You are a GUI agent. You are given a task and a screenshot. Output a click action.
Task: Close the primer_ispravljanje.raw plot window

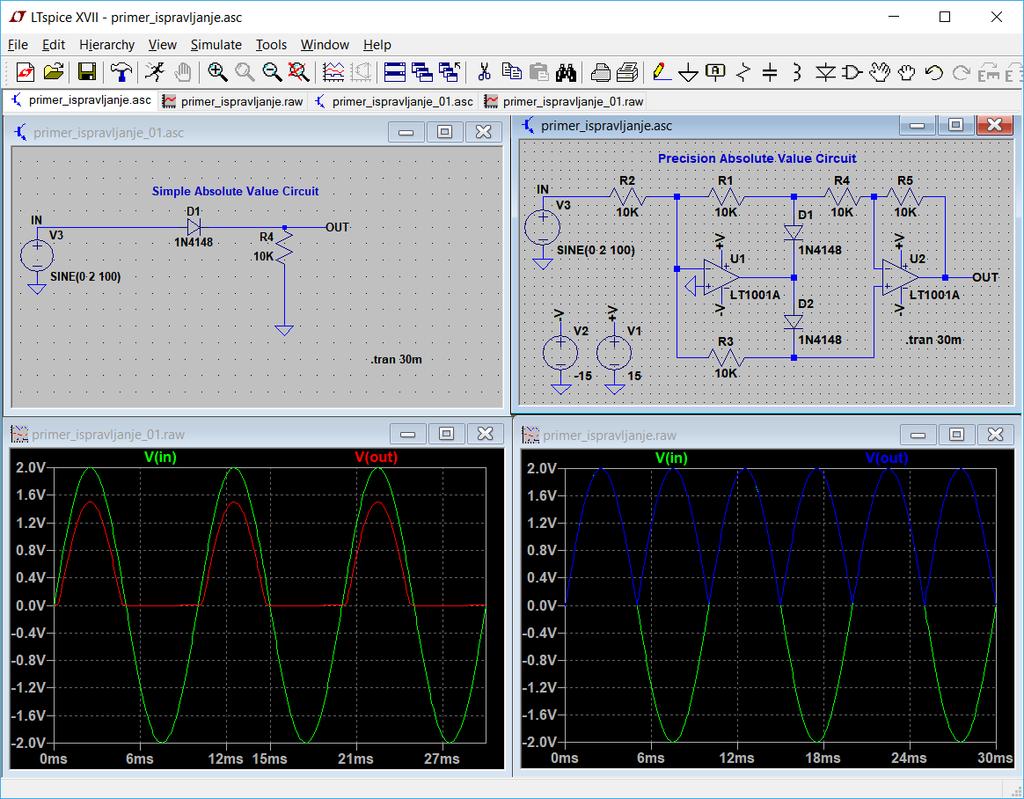click(x=995, y=434)
